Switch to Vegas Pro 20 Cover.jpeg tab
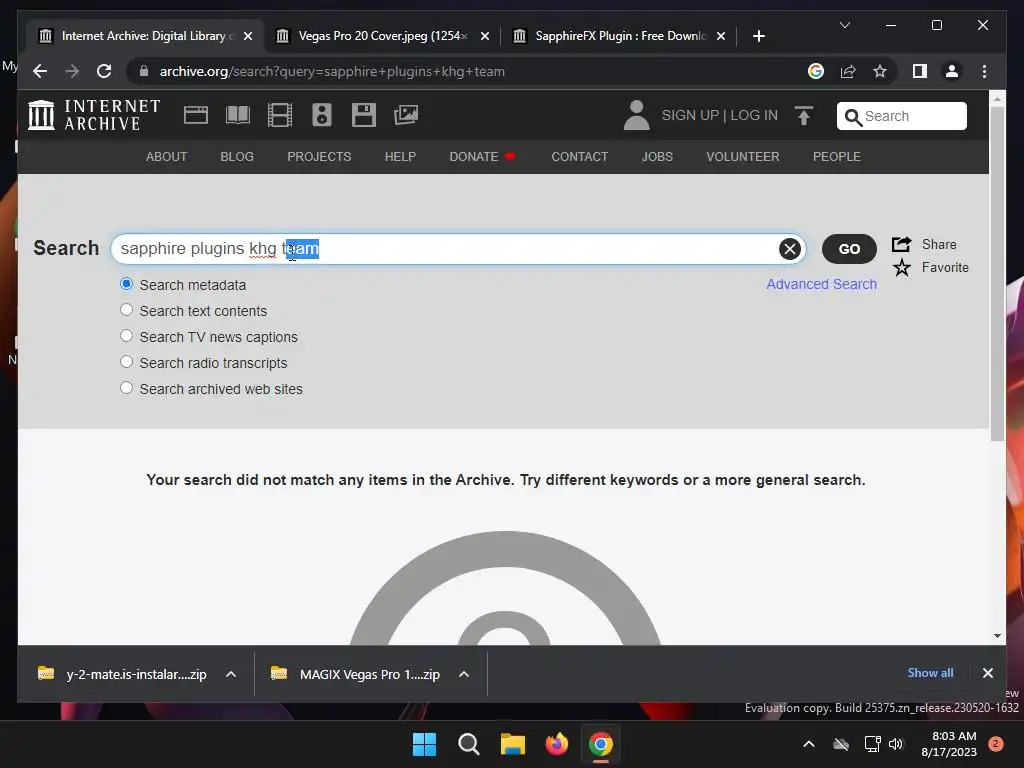This screenshot has height=768, width=1024. [x=382, y=36]
